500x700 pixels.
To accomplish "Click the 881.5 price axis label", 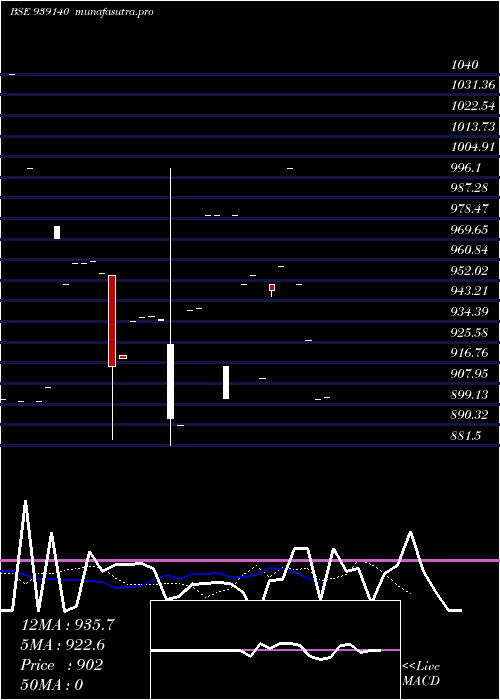I will coord(466,436).
